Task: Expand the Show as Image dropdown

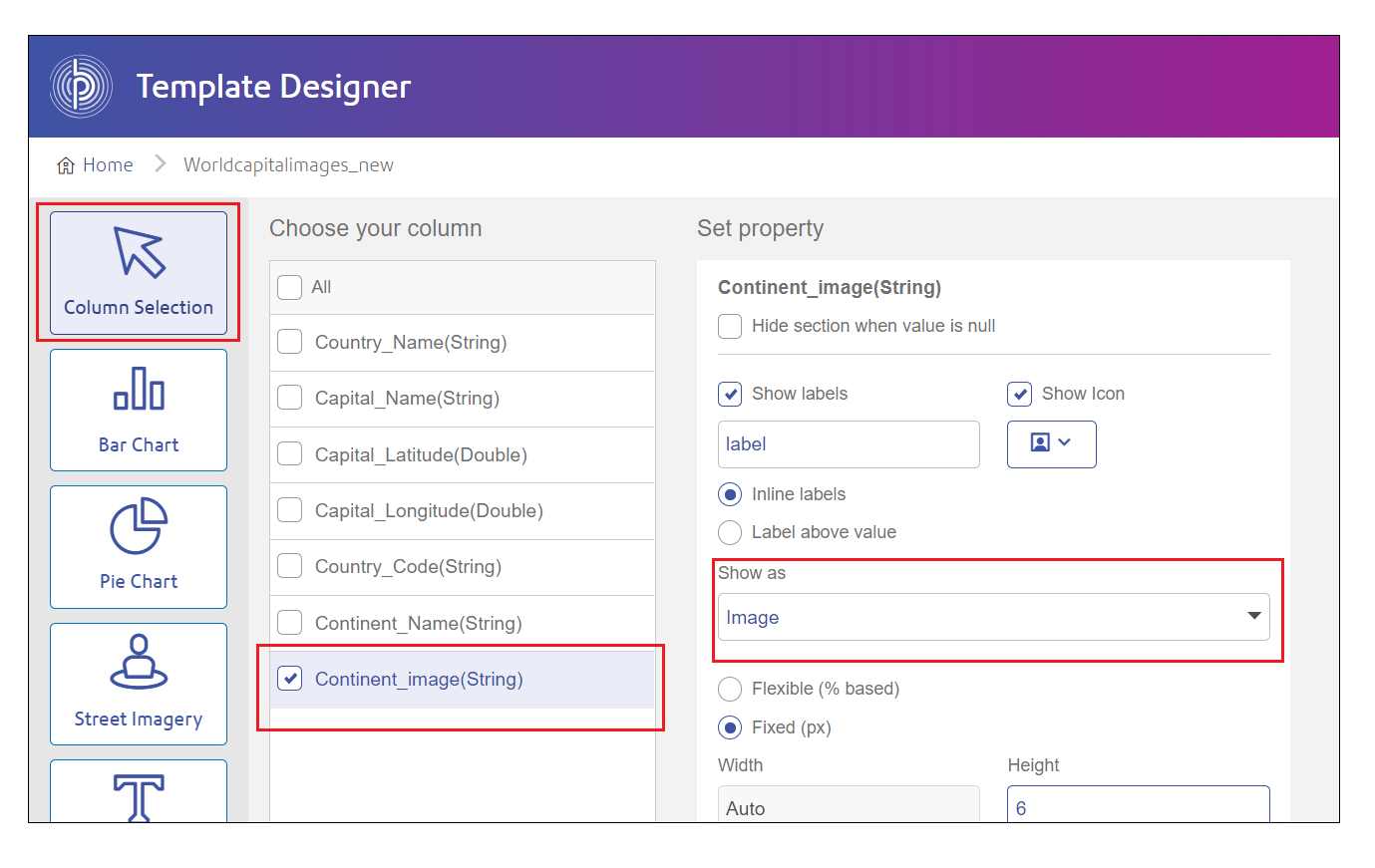Action: tap(993, 617)
